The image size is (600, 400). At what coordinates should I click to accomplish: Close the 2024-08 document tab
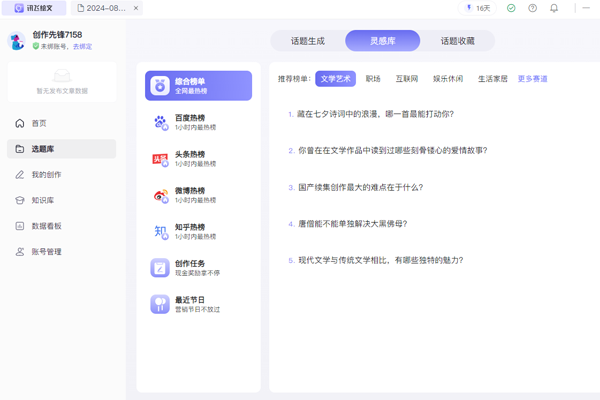[136, 8]
